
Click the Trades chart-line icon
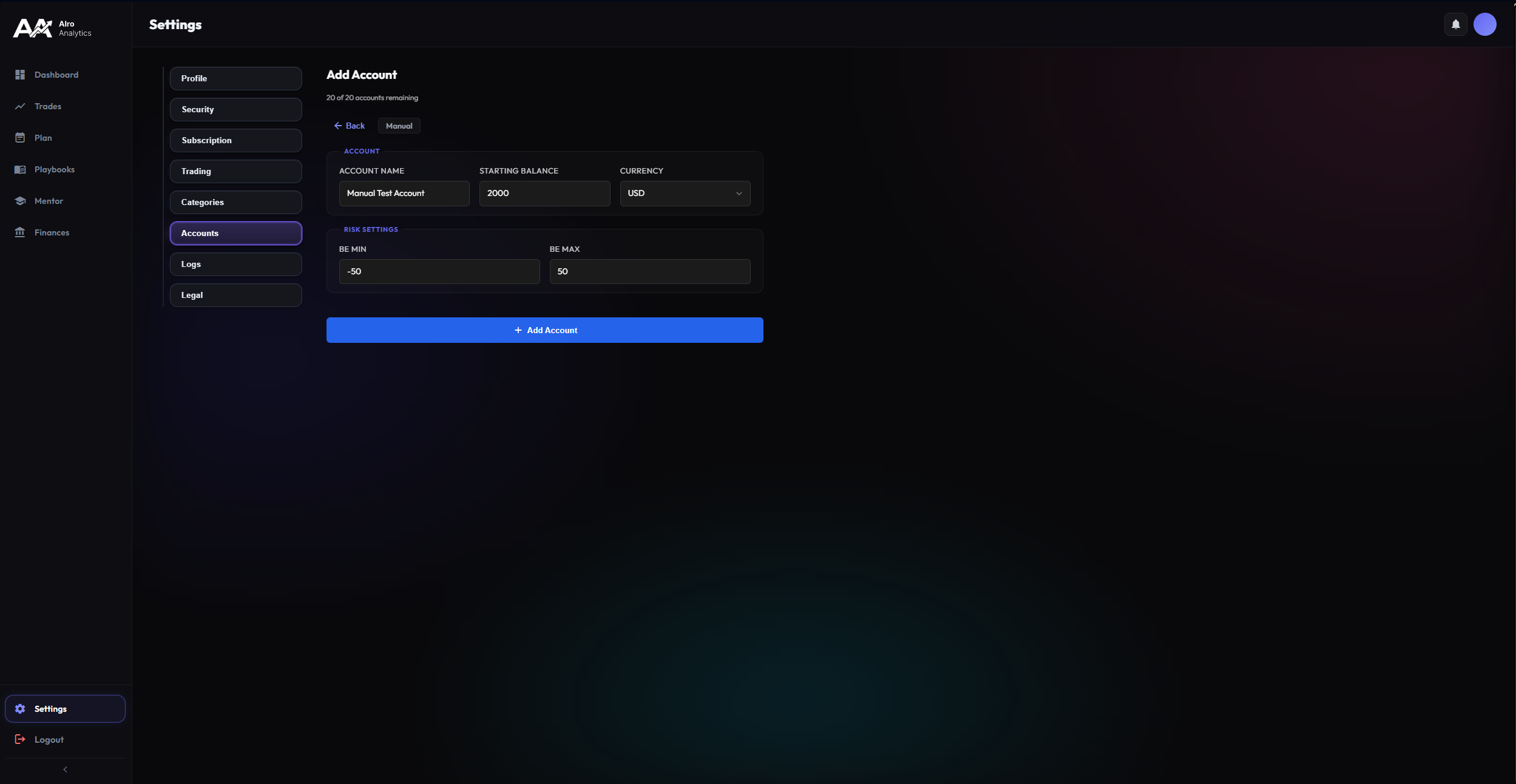pyautogui.click(x=20, y=106)
